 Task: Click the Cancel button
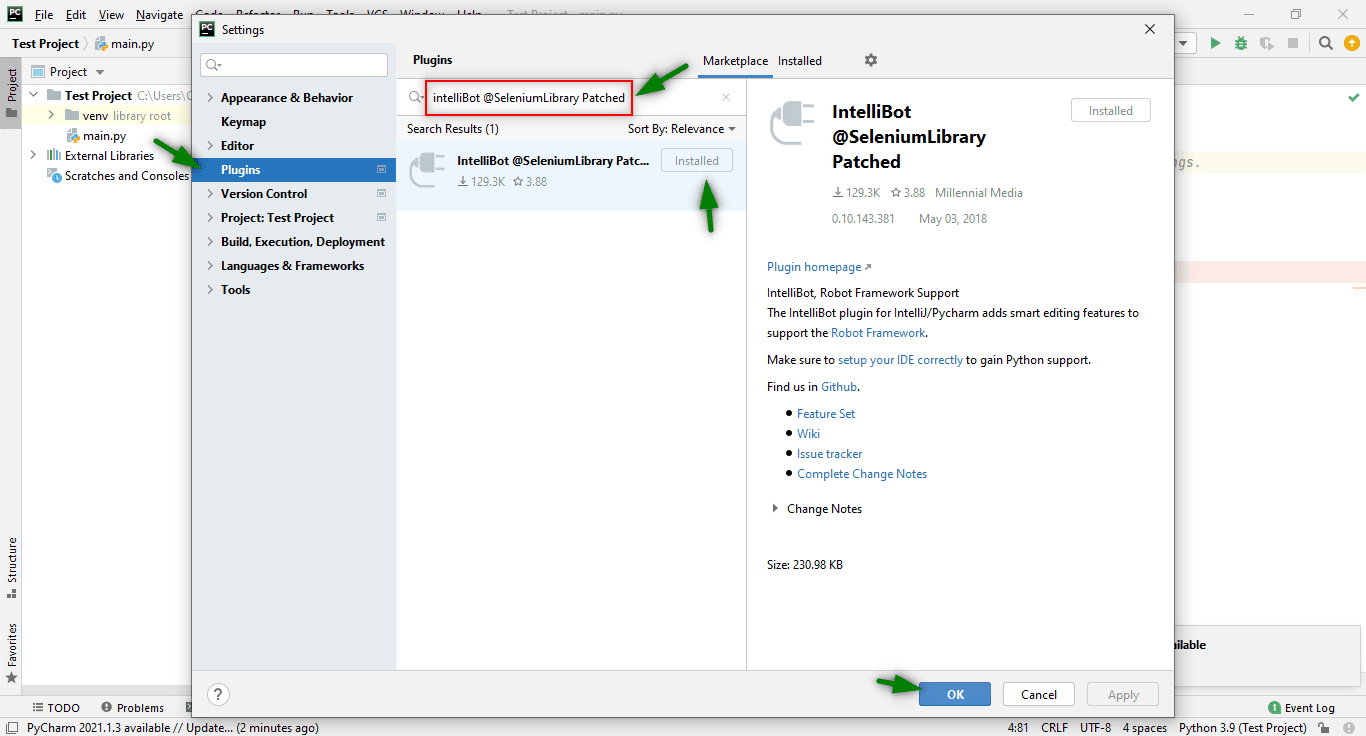point(1038,694)
